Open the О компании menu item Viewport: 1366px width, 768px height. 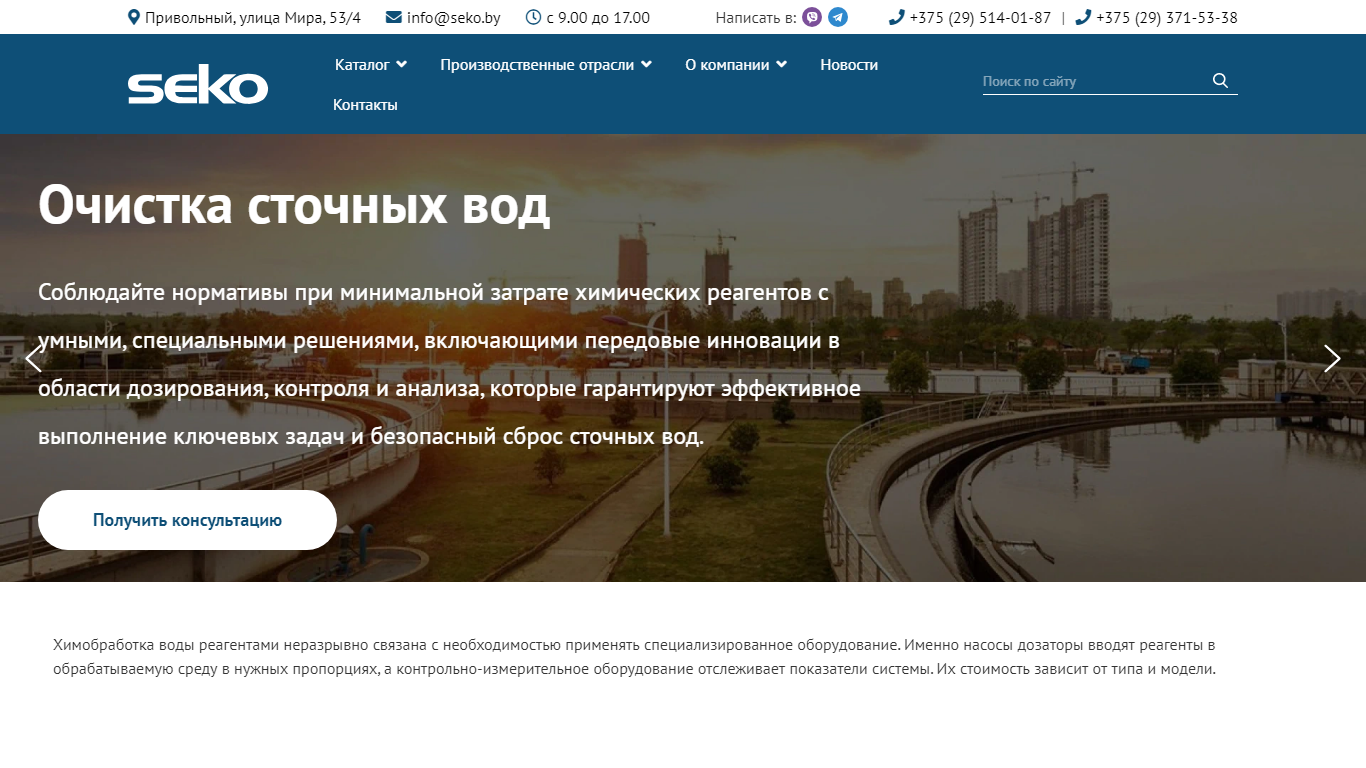point(727,64)
